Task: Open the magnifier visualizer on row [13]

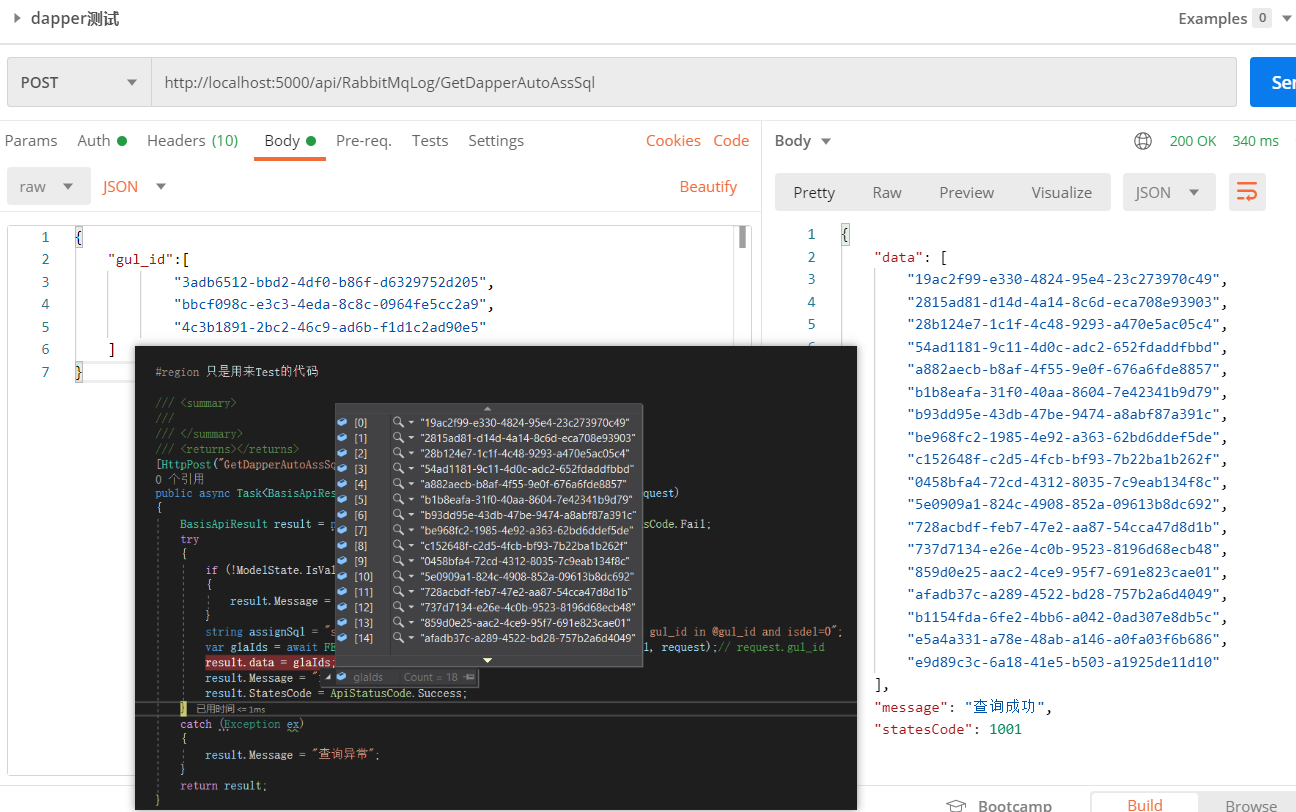Action: tap(398, 622)
